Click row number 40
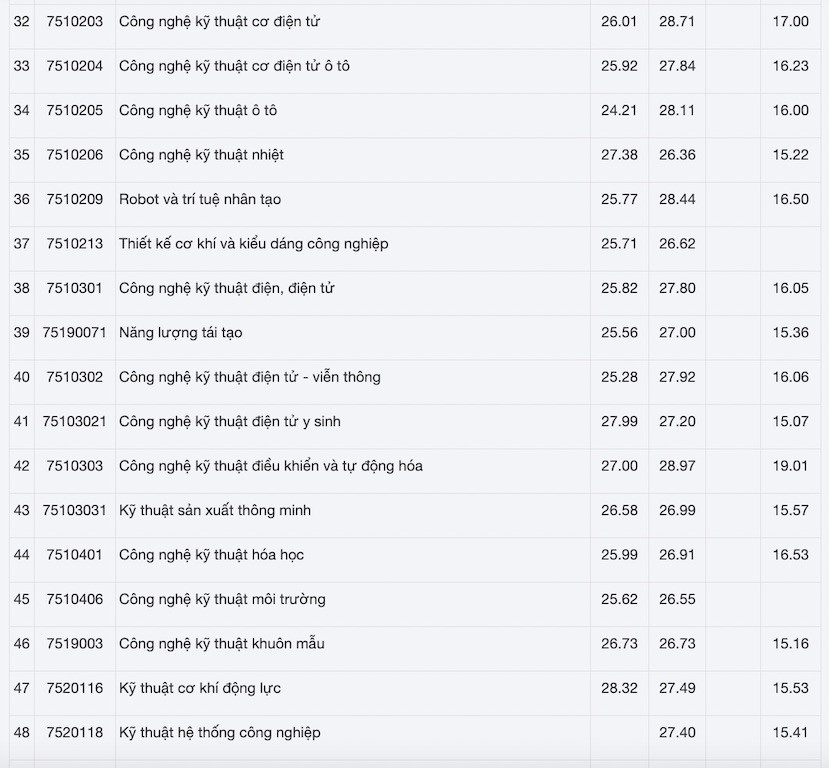This screenshot has width=829, height=768. tap(22, 377)
